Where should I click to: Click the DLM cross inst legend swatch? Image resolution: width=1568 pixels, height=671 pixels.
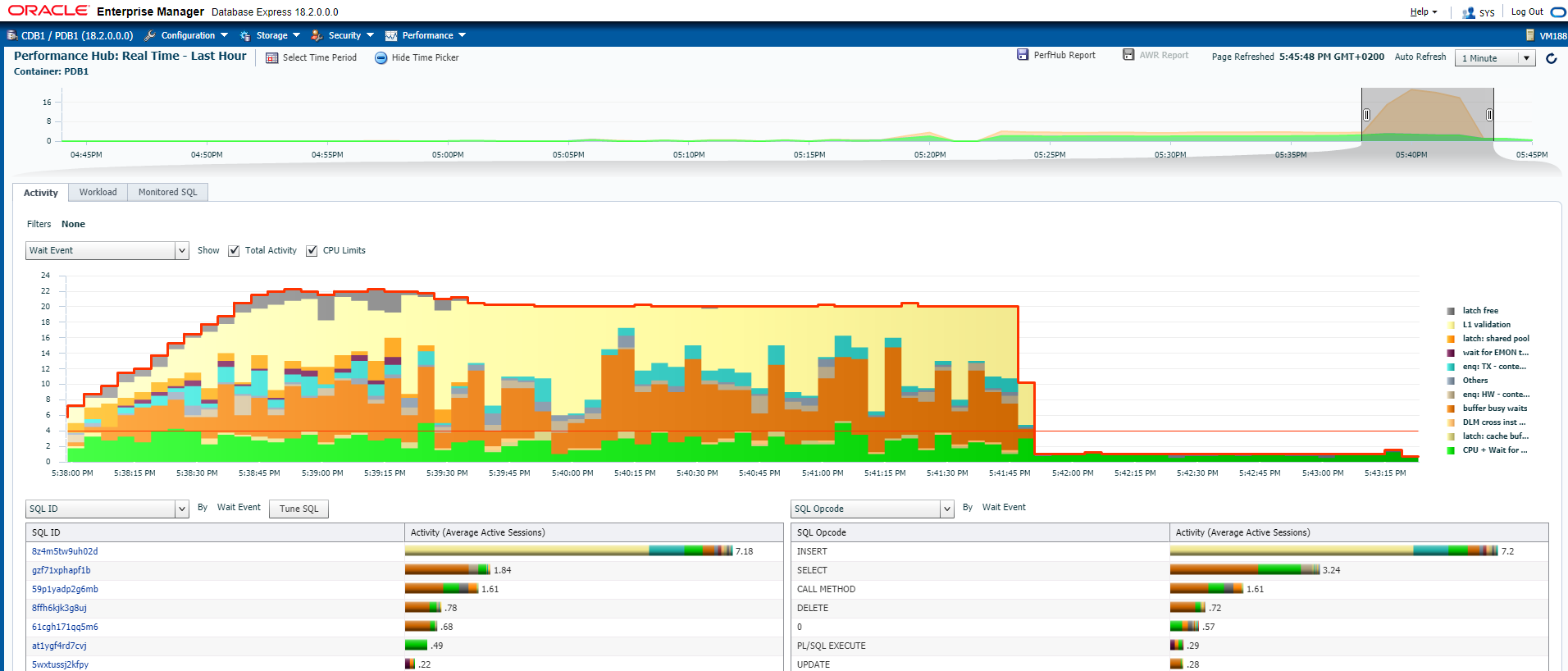[x=1451, y=422]
